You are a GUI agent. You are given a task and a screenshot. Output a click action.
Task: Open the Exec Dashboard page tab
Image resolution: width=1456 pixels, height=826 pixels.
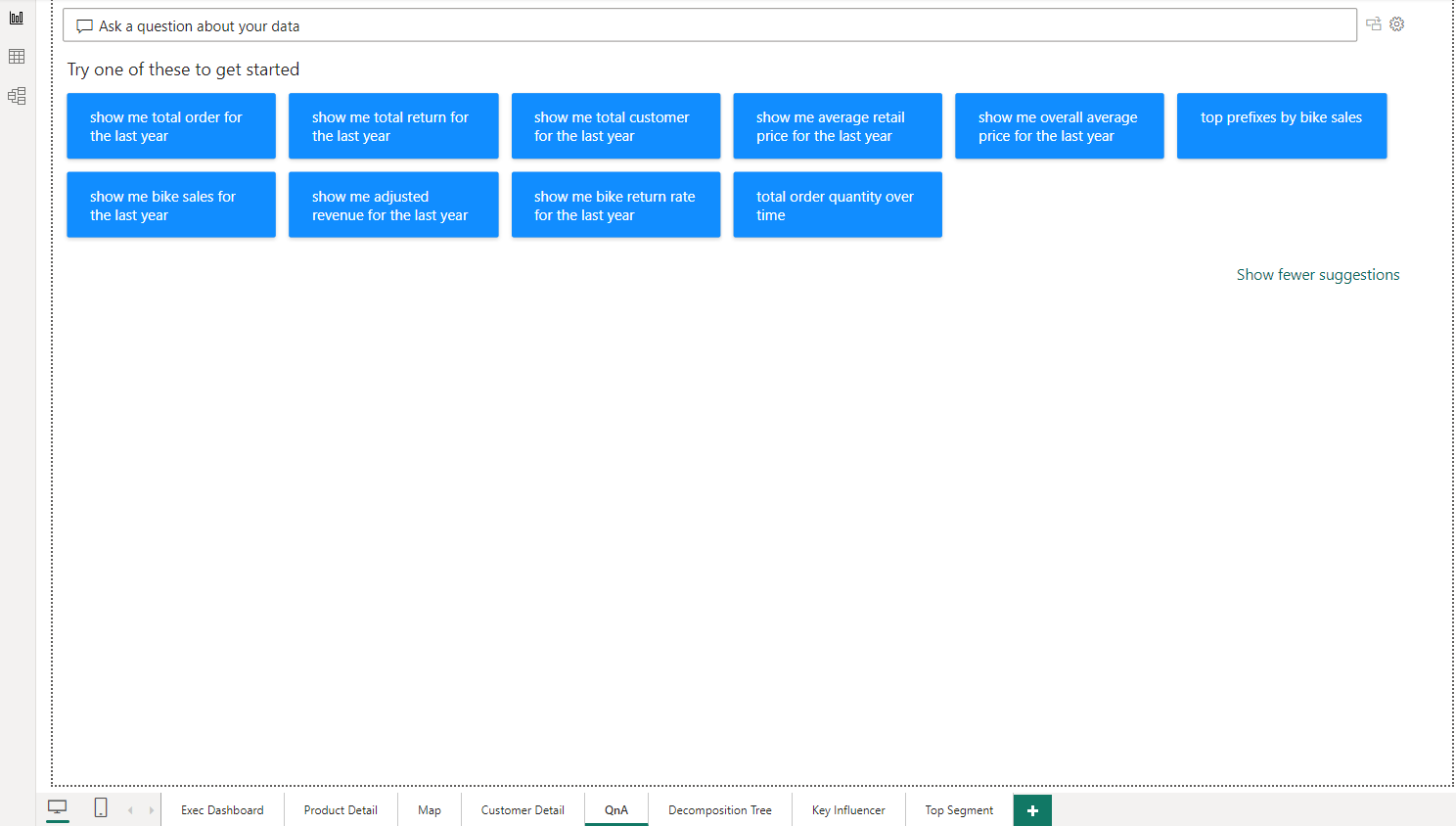[222, 810]
